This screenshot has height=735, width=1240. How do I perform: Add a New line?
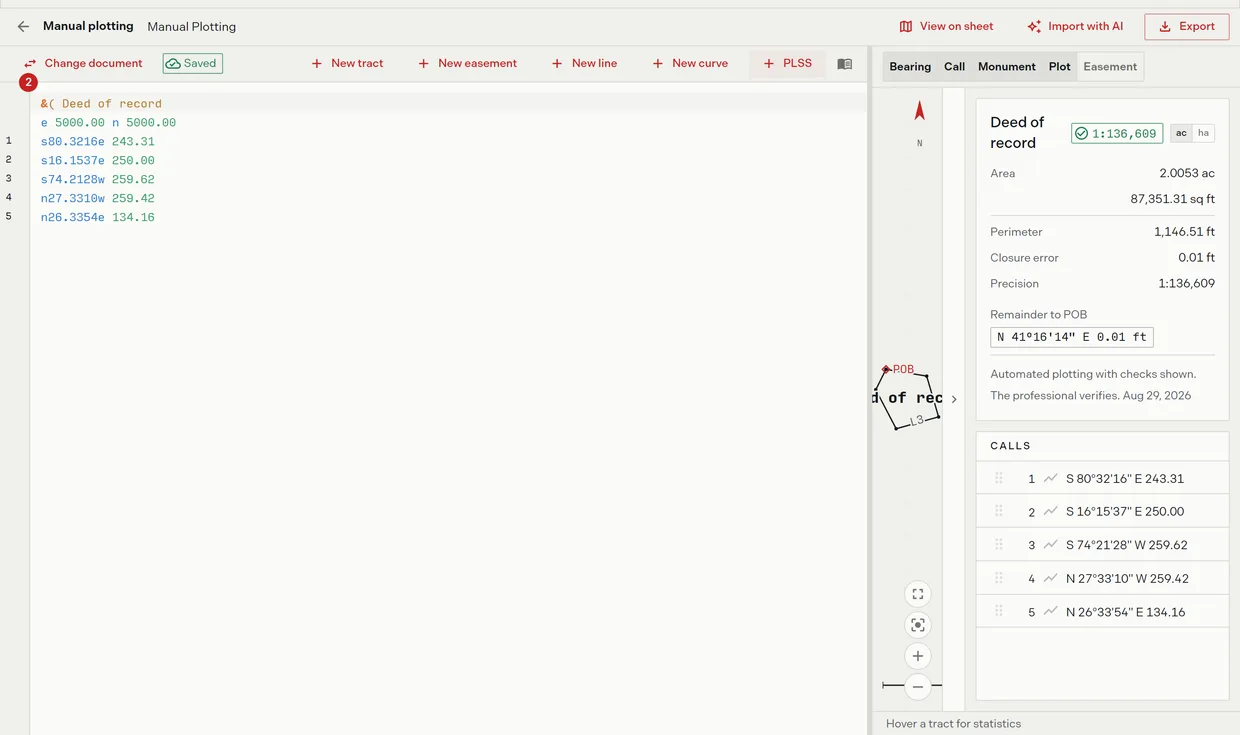coord(584,63)
